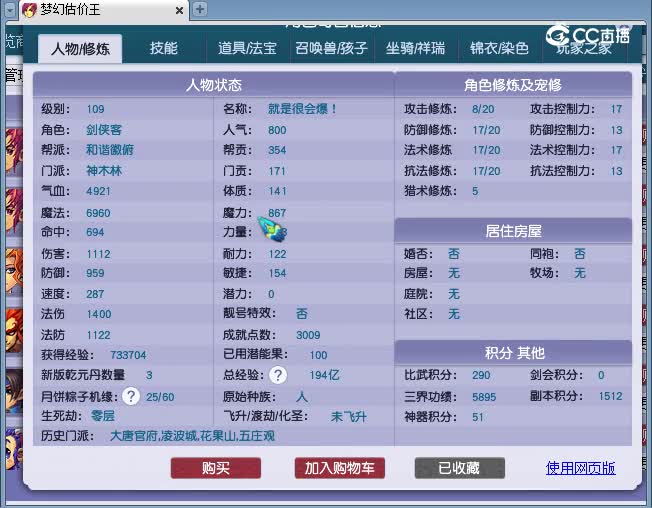Viewport: 652px width, 508px height.
Task: Click the character name 就是很会爆！
Action: click(x=302, y=109)
